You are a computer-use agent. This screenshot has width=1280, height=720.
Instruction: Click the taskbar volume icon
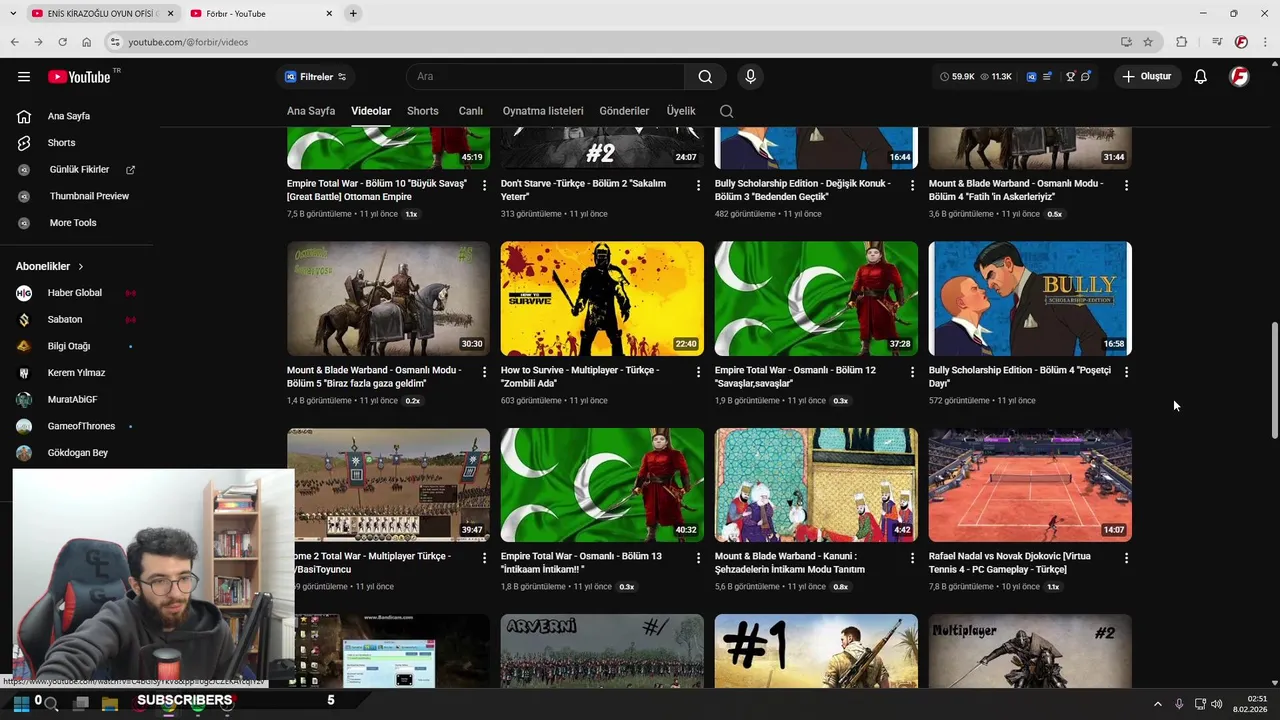[1217, 704]
